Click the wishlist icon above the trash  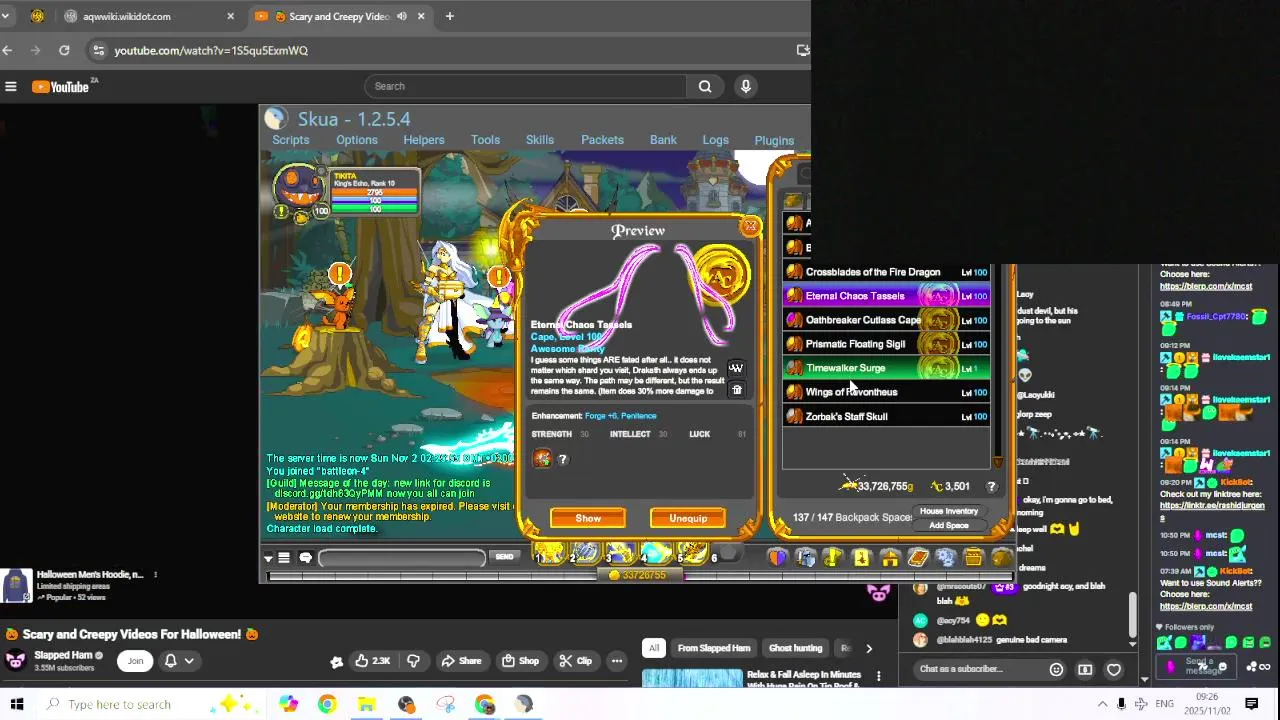(737, 368)
